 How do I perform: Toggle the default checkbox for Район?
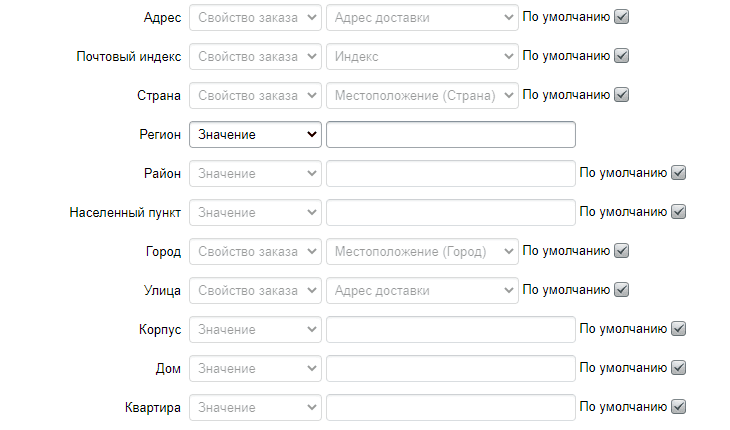coord(679,173)
